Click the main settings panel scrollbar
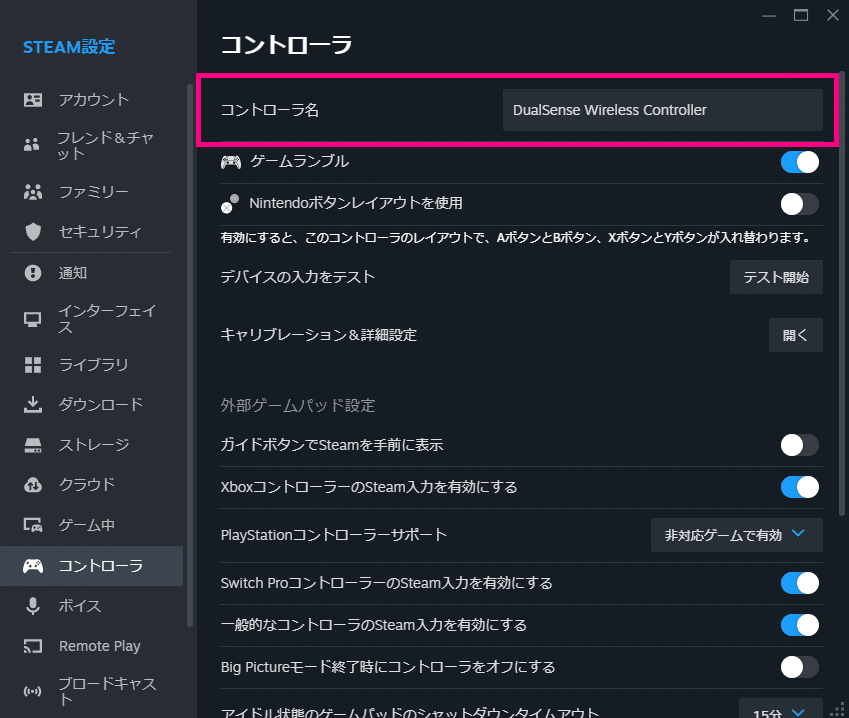This screenshot has width=849, height=718. coord(841,294)
